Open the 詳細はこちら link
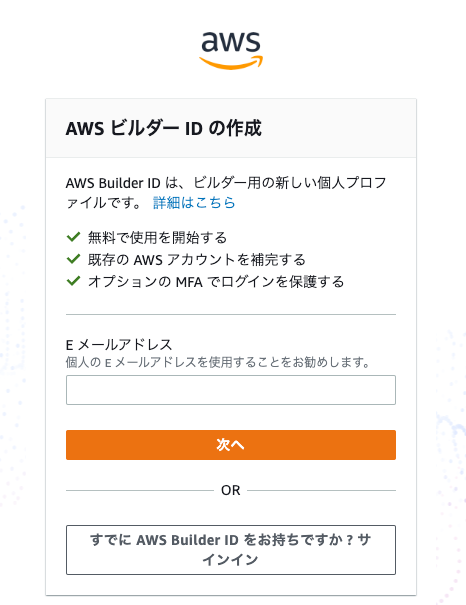This screenshot has height=605, width=466. (194, 203)
